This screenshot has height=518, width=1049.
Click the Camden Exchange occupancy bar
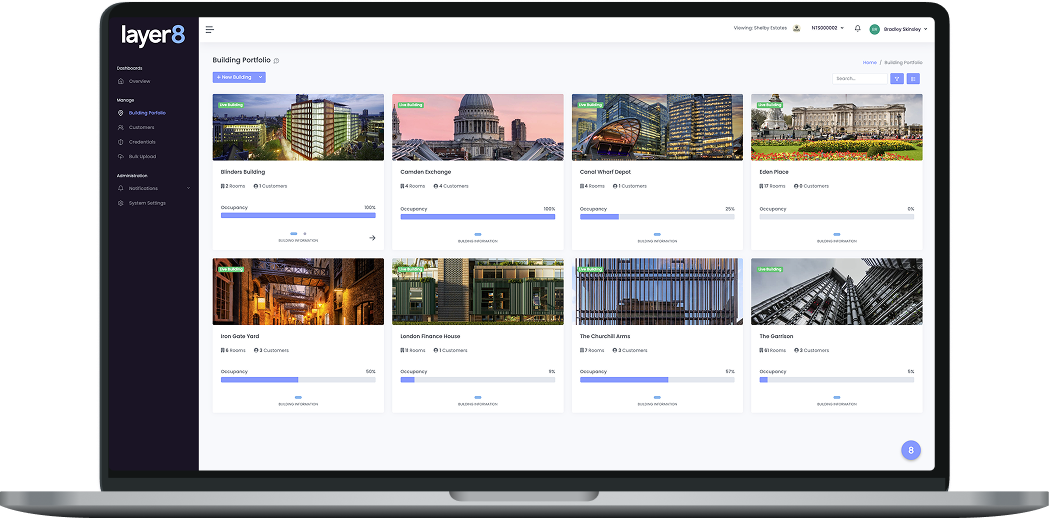477,216
